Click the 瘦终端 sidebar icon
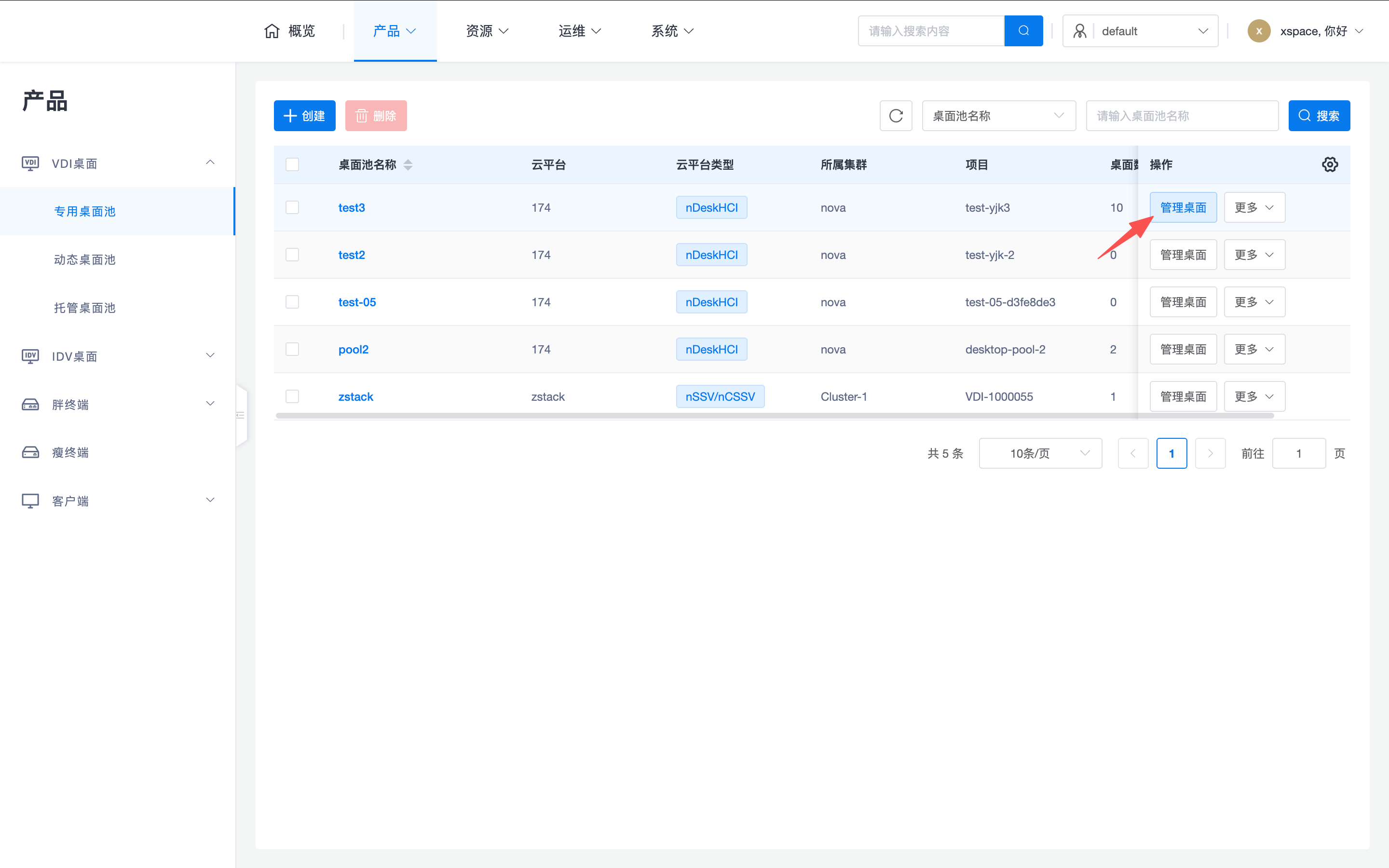The image size is (1389, 868). click(x=30, y=452)
